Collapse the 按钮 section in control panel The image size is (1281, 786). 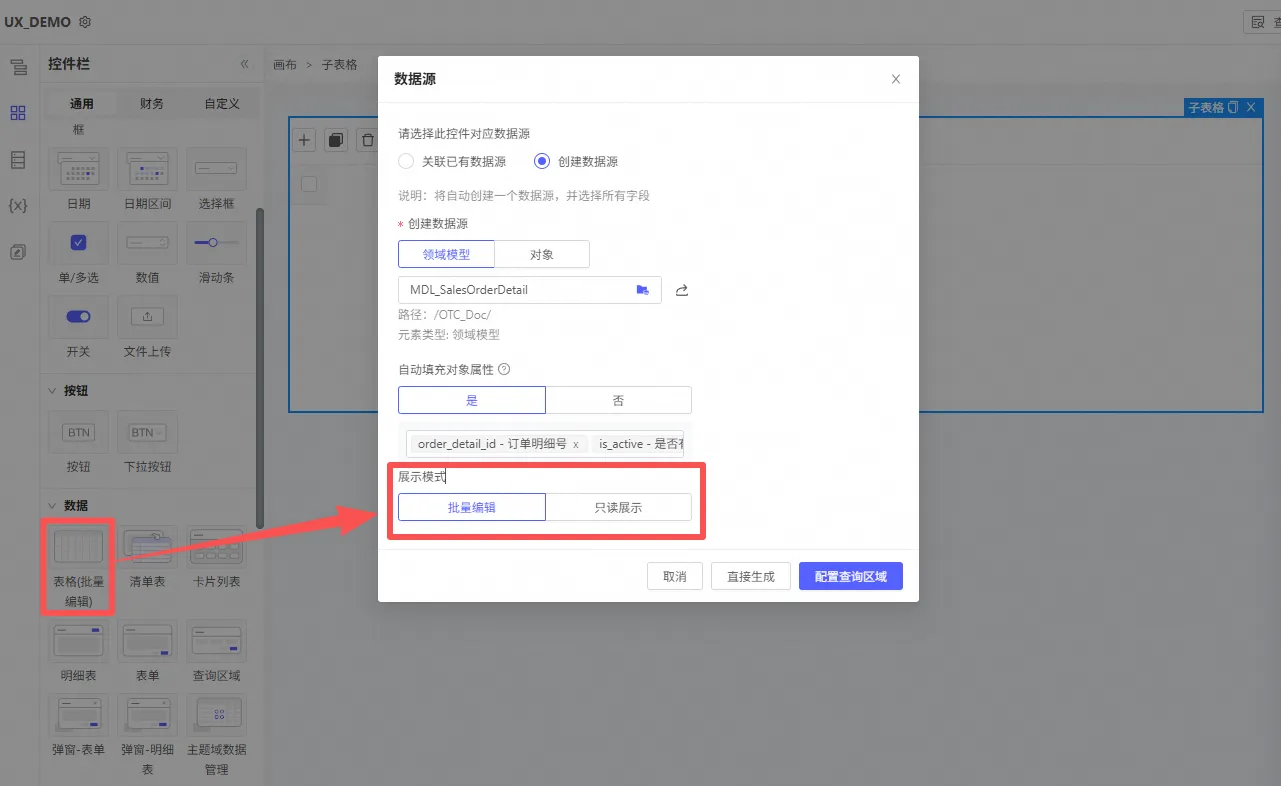click(x=52, y=391)
